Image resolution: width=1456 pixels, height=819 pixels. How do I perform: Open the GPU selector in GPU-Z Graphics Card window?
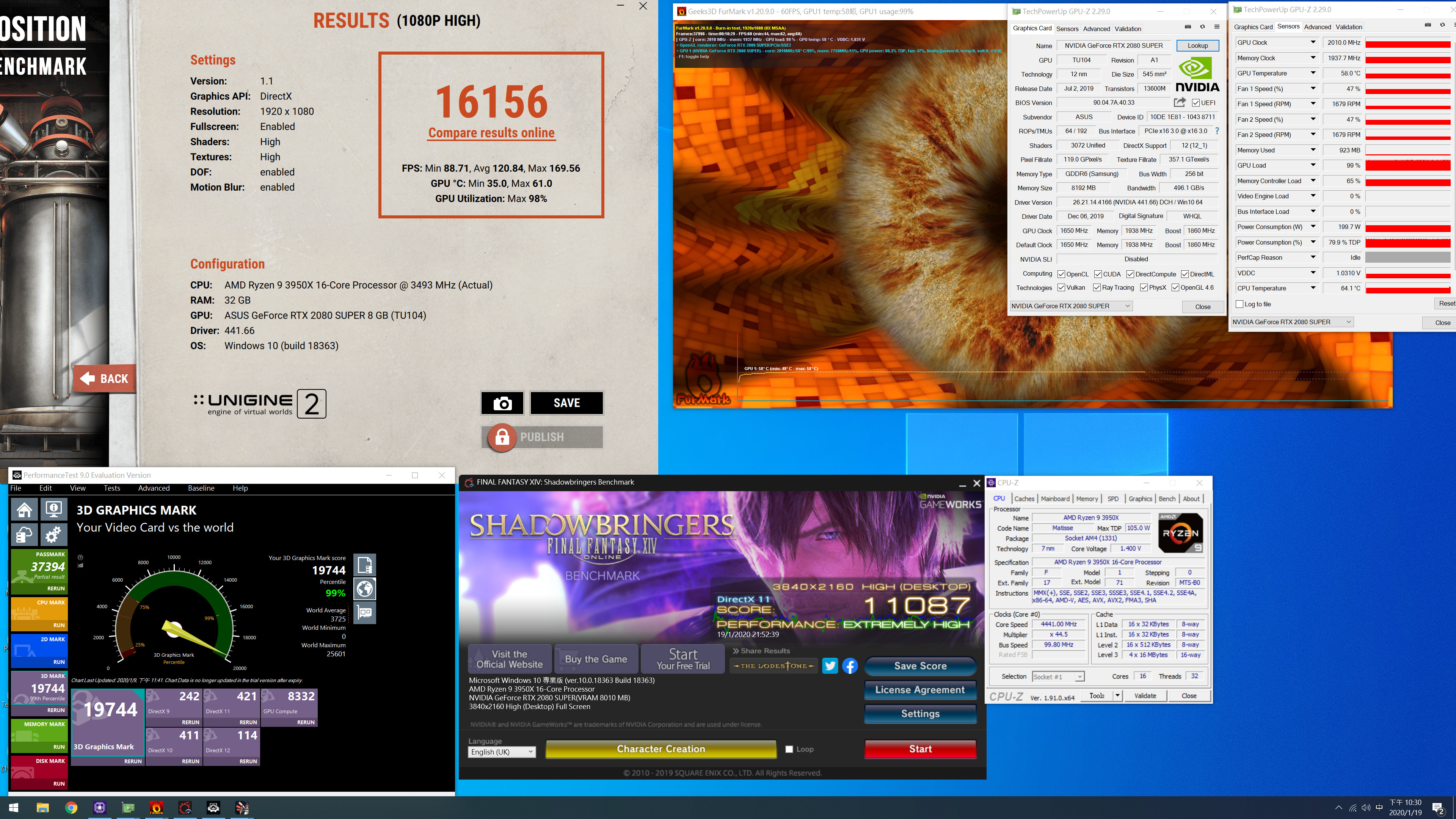tap(1071, 306)
